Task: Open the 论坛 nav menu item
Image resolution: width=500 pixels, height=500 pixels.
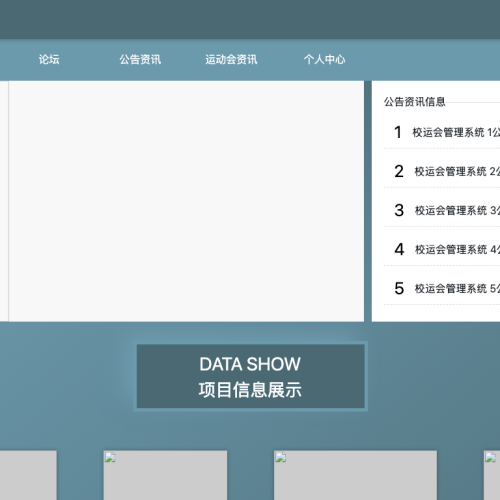Action: click(x=49, y=59)
